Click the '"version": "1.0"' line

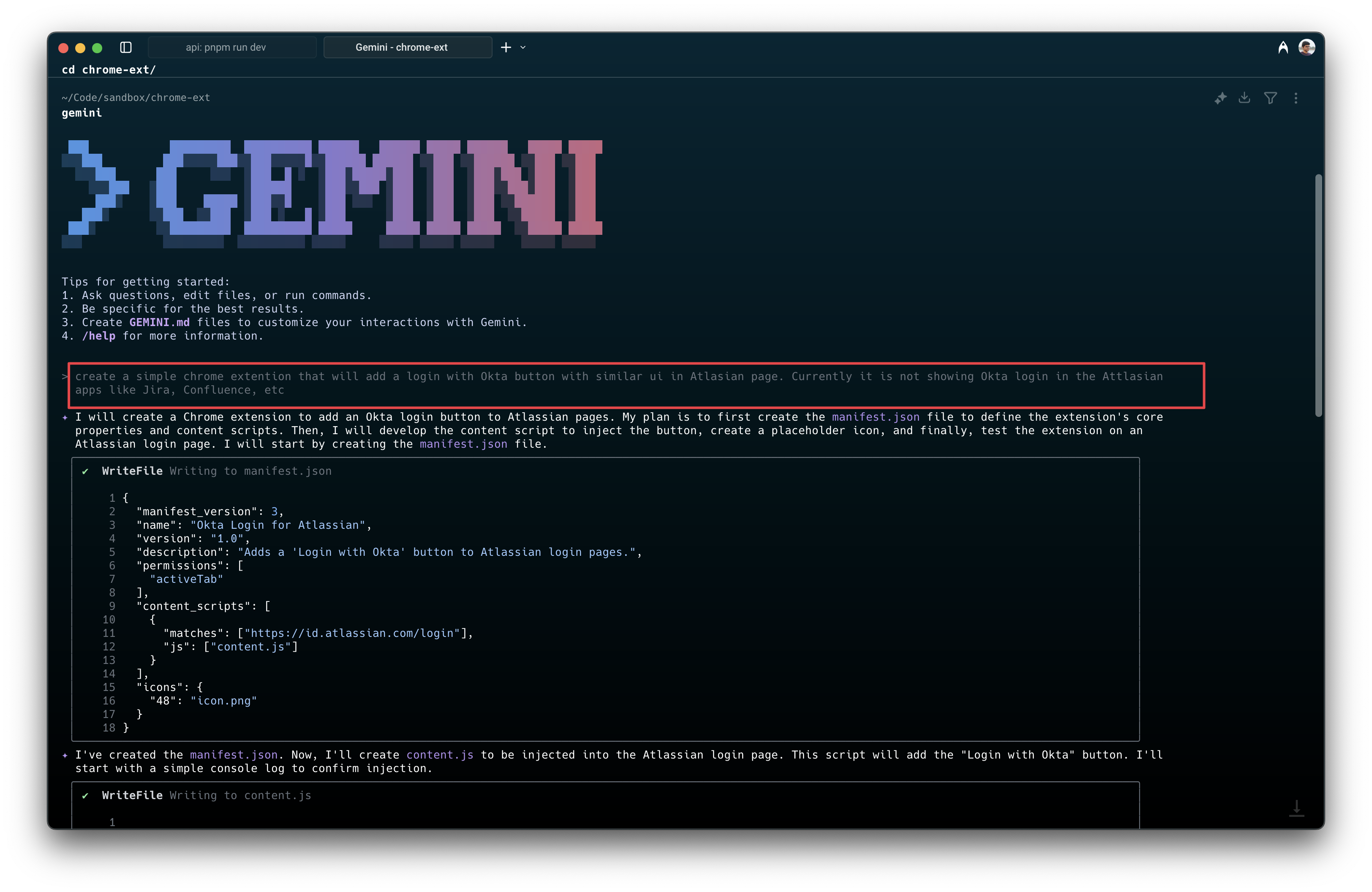[193, 539]
